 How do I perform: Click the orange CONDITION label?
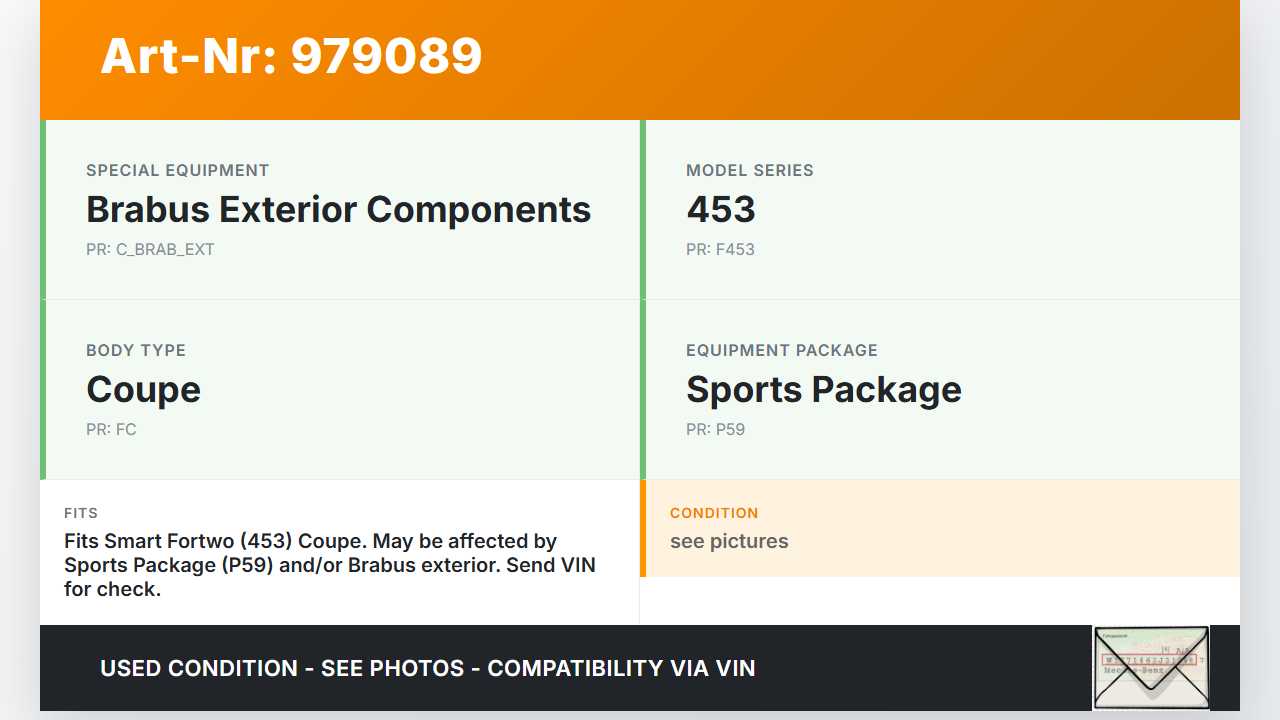[714, 513]
